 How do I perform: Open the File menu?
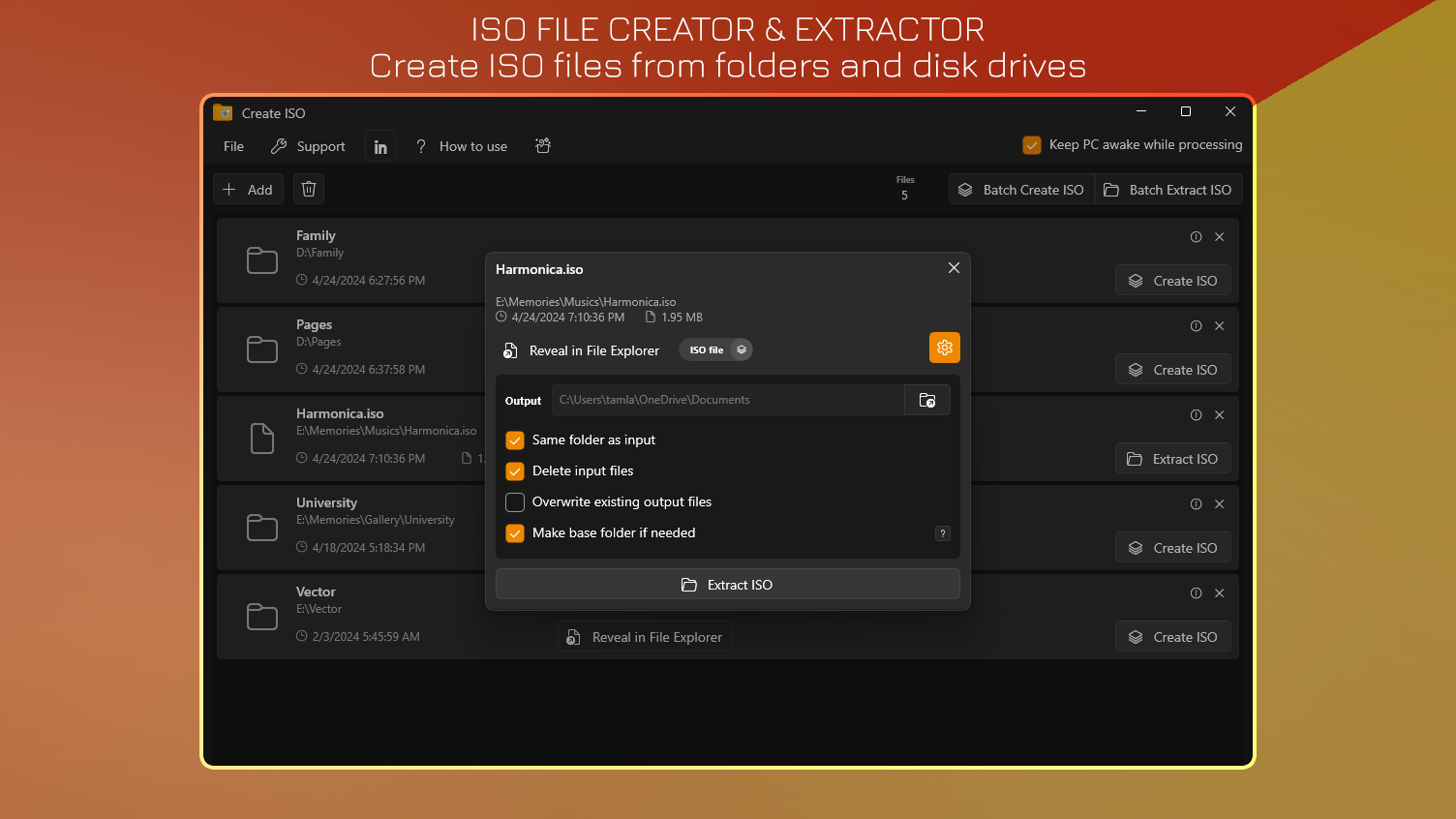pos(233,146)
